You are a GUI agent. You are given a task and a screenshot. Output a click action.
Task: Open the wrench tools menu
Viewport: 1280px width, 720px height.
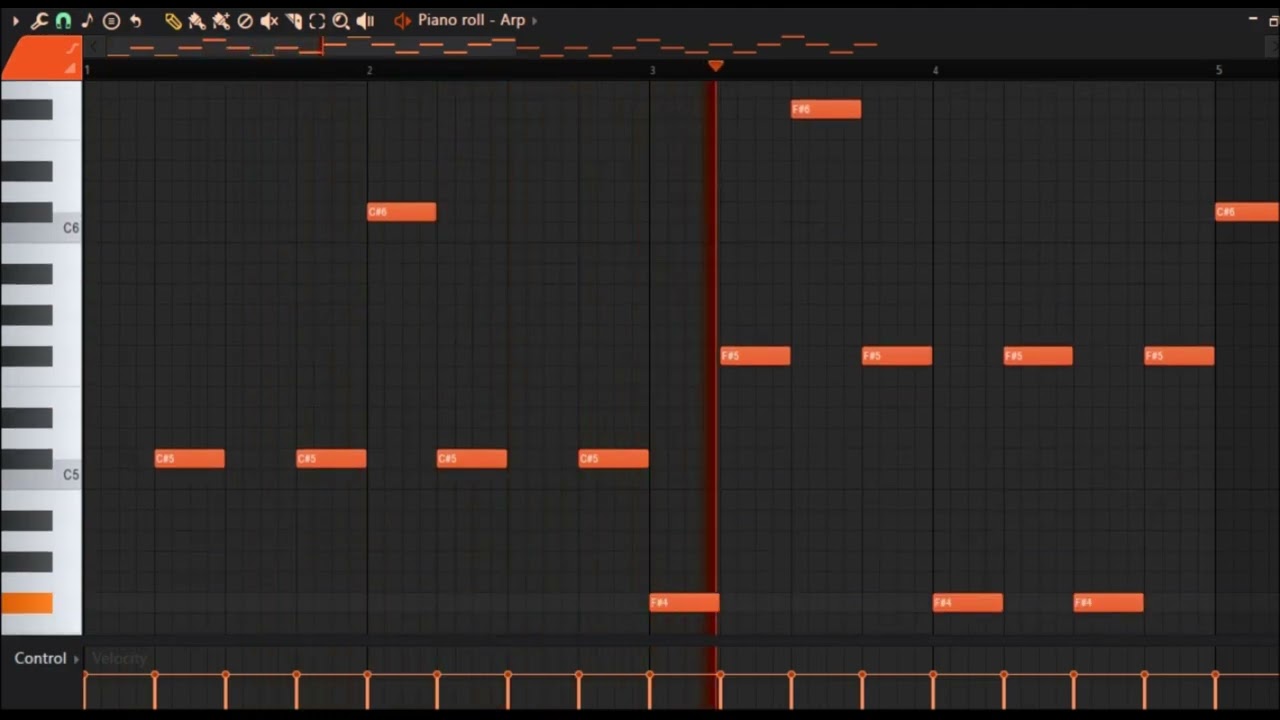tap(39, 20)
